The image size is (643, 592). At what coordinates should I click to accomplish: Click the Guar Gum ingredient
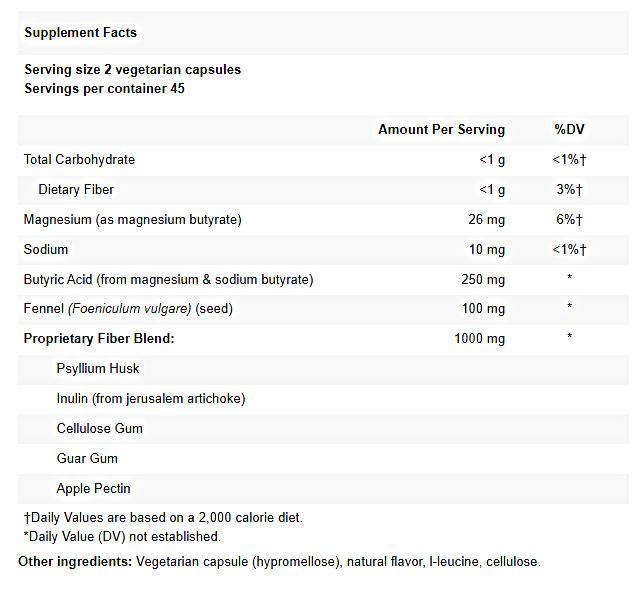(x=87, y=458)
